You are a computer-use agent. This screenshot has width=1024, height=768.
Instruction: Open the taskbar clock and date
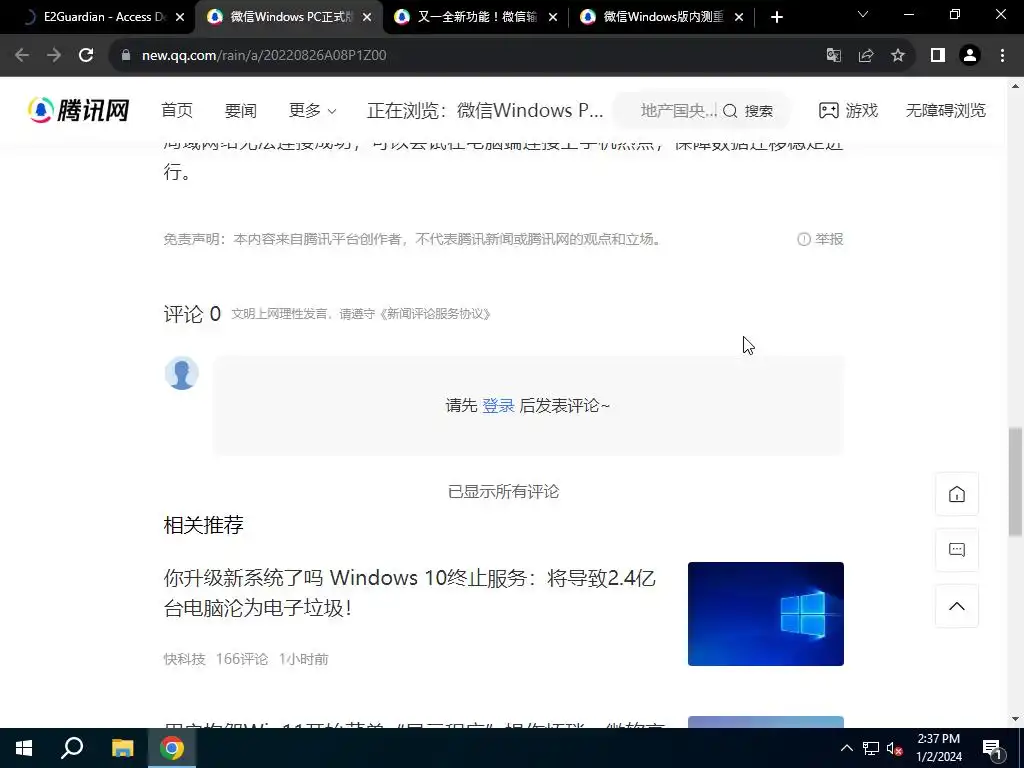pos(938,748)
